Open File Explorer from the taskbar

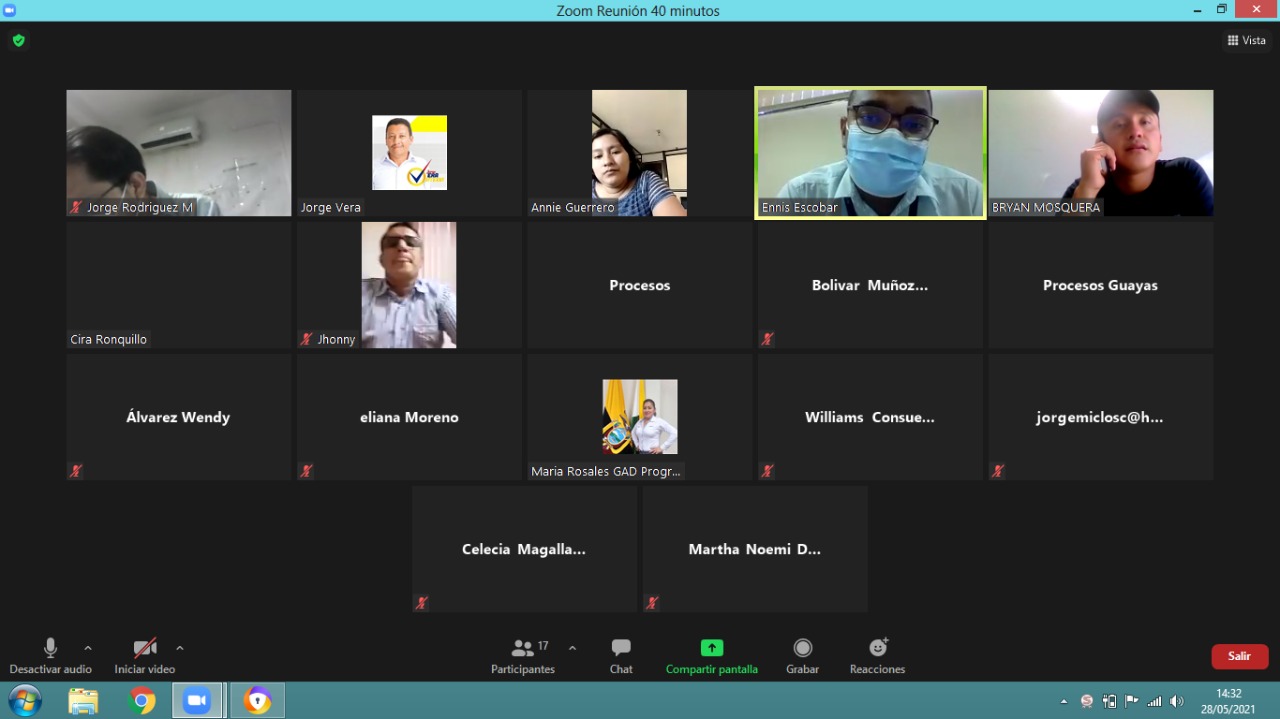click(83, 701)
